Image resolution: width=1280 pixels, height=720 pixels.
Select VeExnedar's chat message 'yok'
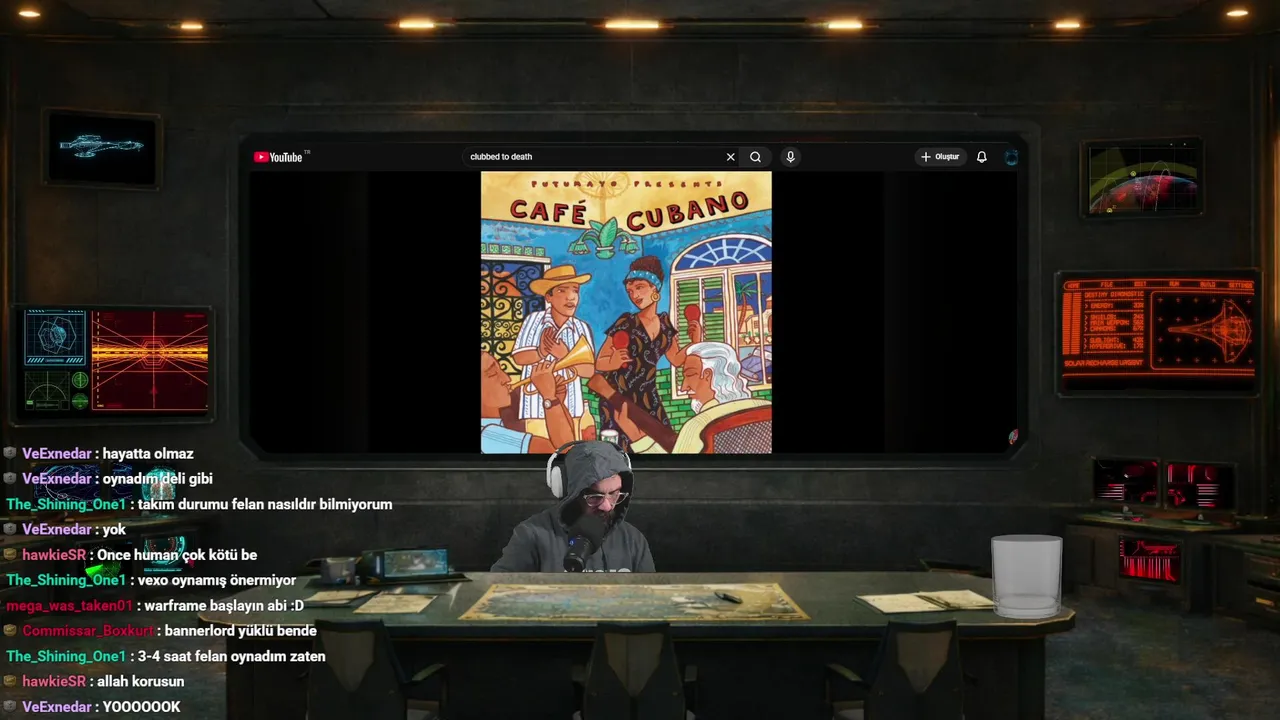point(114,530)
